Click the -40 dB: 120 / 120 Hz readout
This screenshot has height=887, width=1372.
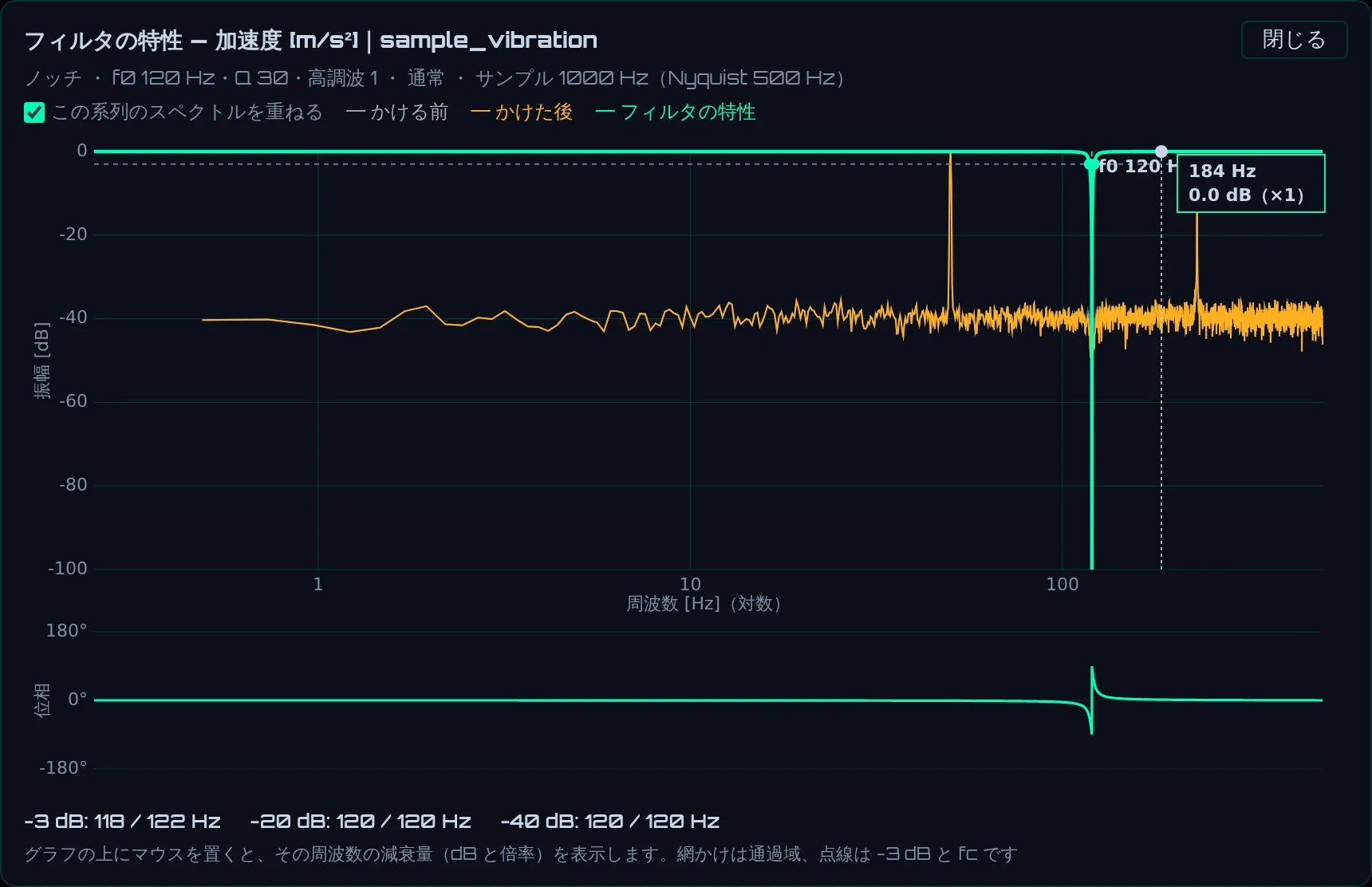click(610, 822)
